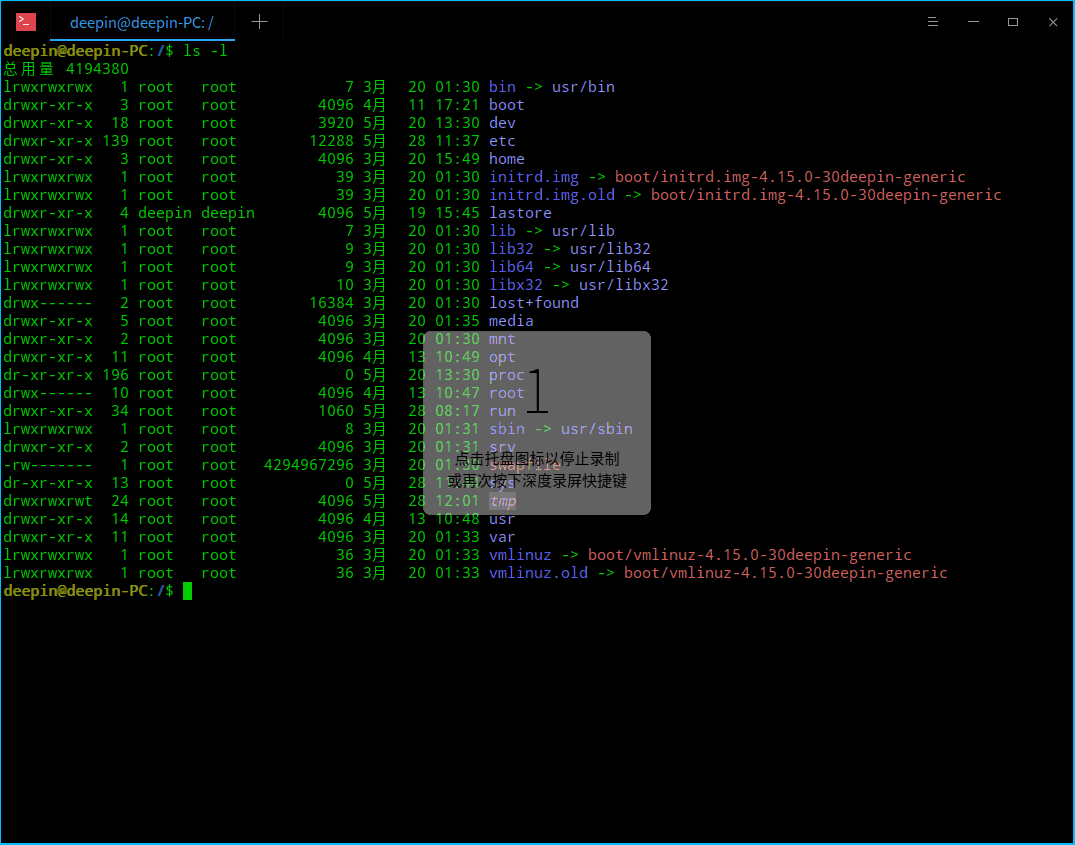Click the 'deepin deepin' owner of lastore
1075x845 pixels.
196,212
